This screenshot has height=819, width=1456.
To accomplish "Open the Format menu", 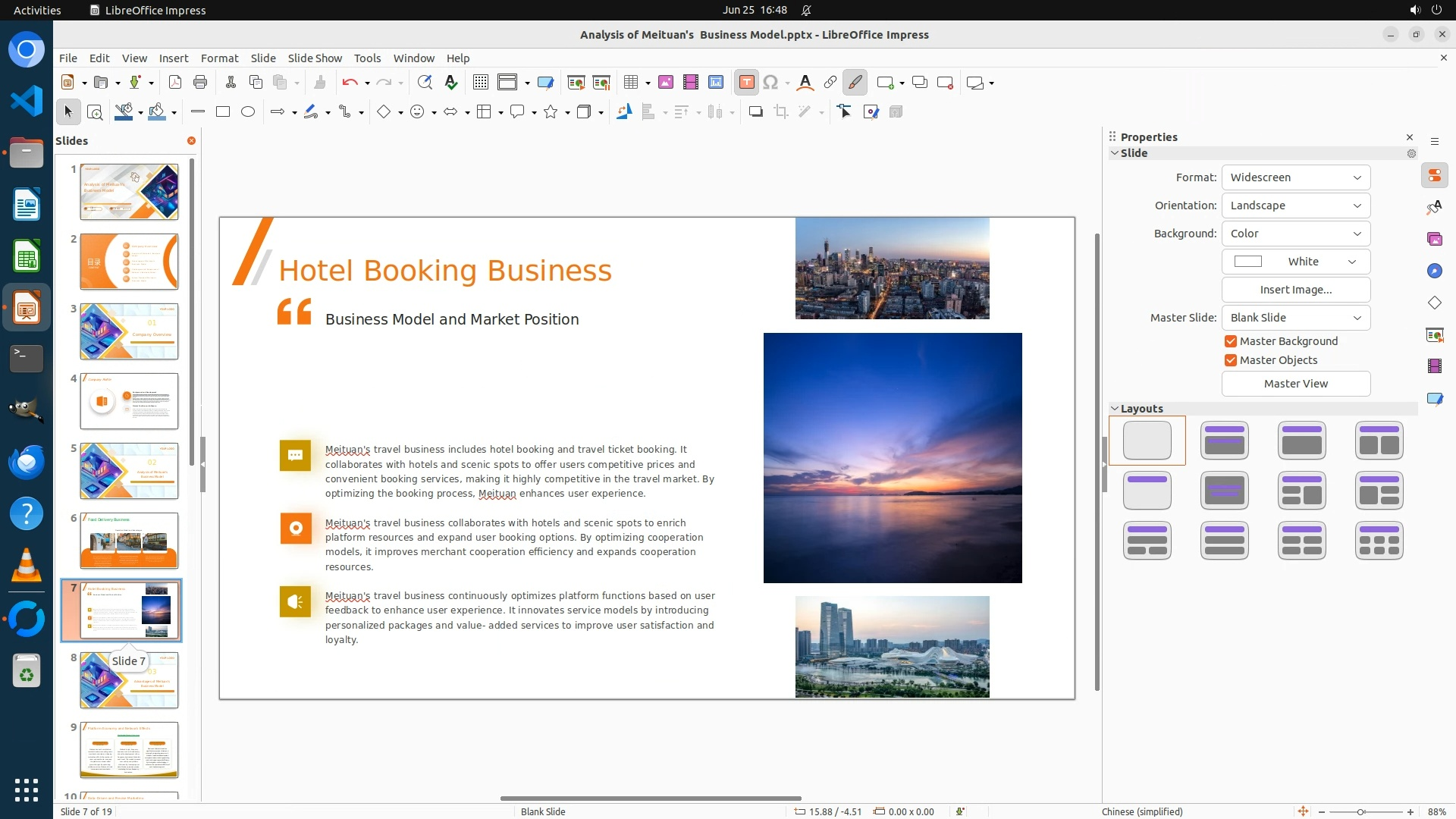I will pyautogui.click(x=219, y=58).
